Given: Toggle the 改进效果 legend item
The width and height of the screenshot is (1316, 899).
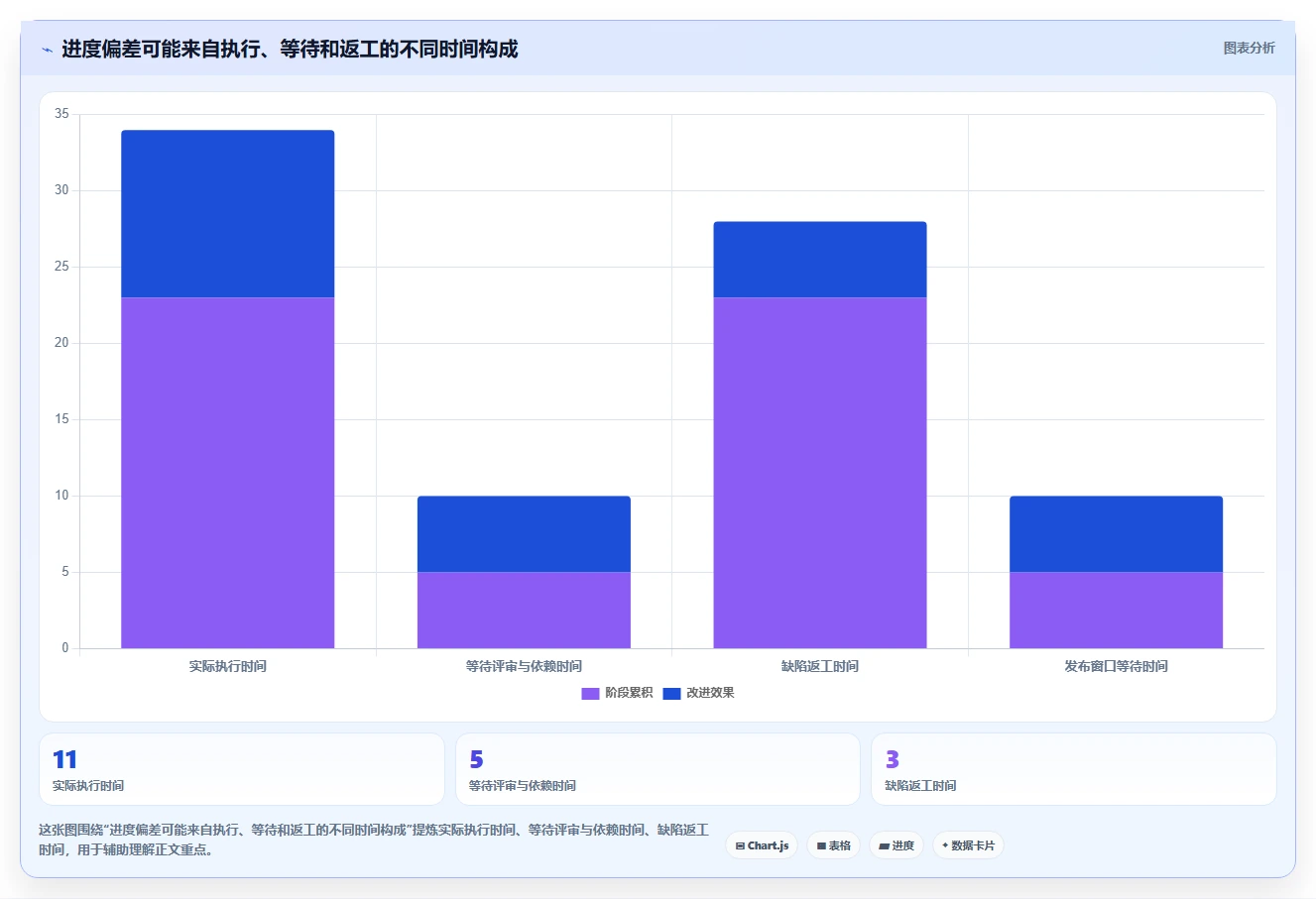Looking at the screenshot, I should click(x=698, y=693).
